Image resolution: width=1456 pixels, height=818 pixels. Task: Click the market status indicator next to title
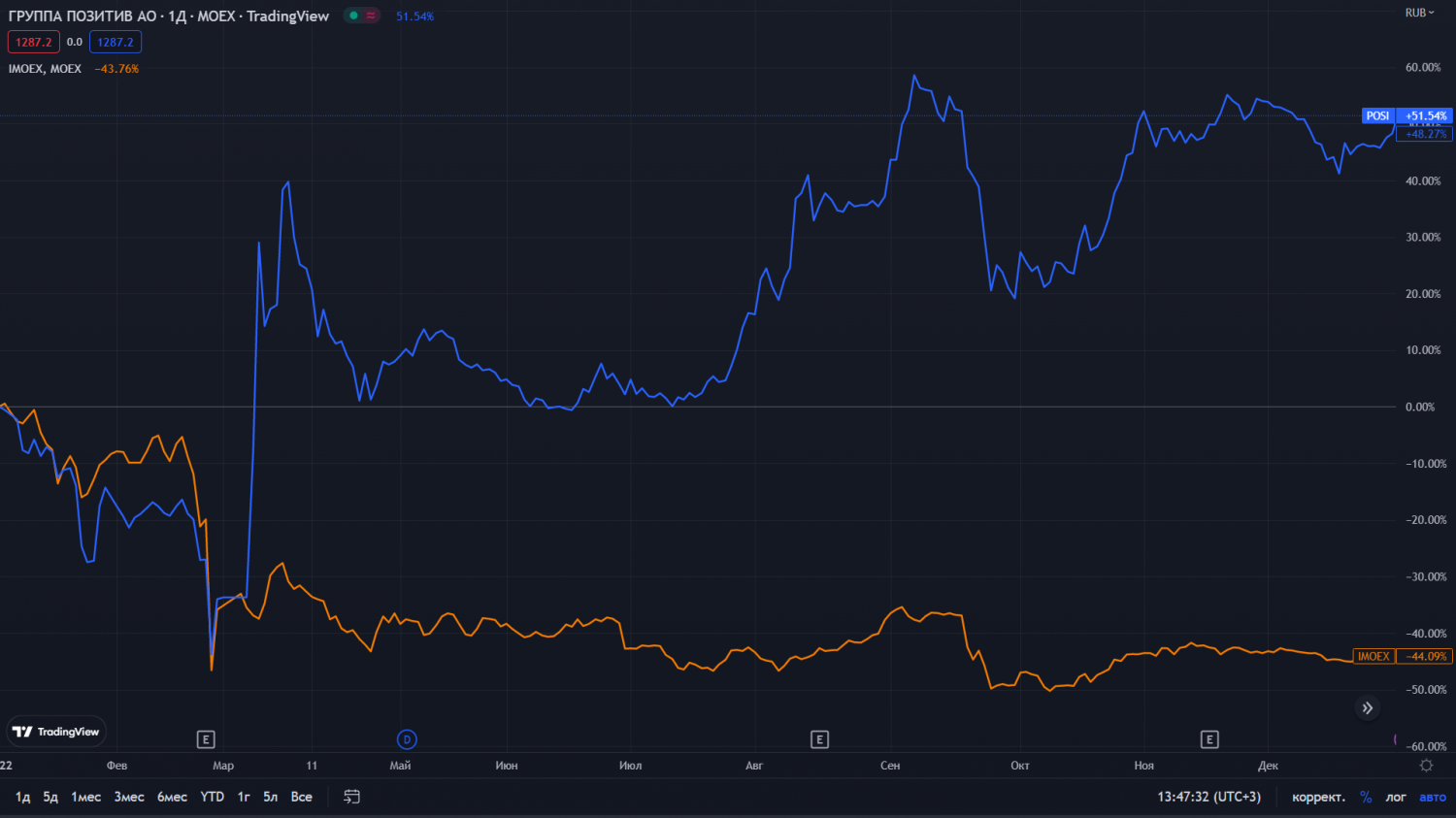point(361,16)
